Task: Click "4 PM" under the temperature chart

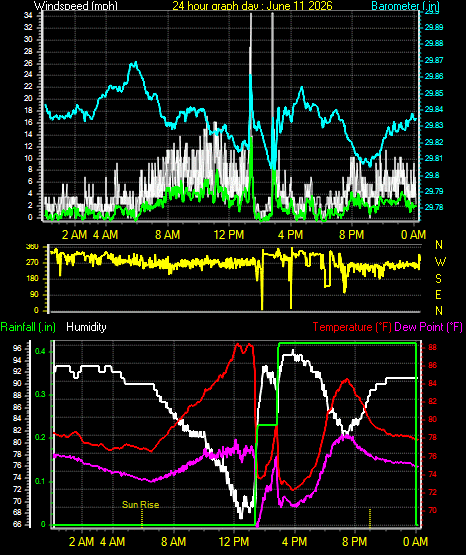Action: click(294, 542)
